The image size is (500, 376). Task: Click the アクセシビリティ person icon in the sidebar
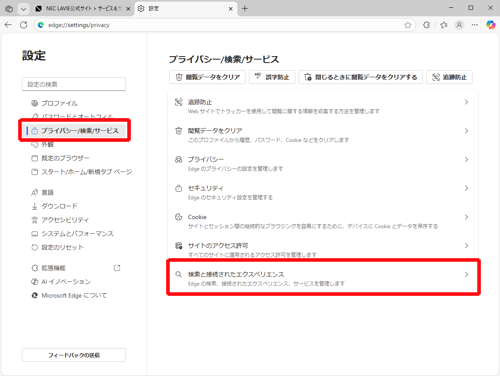[34, 220]
